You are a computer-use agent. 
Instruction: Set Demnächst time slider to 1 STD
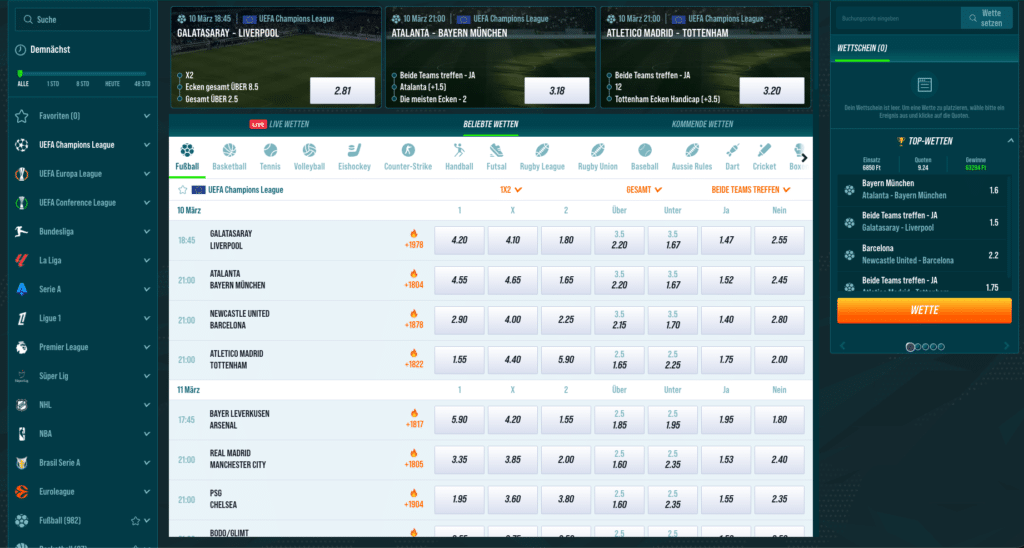(52, 84)
